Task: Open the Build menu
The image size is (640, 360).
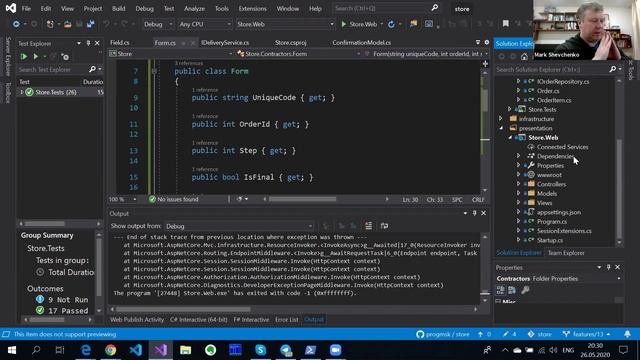Action: click(x=118, y=8)
